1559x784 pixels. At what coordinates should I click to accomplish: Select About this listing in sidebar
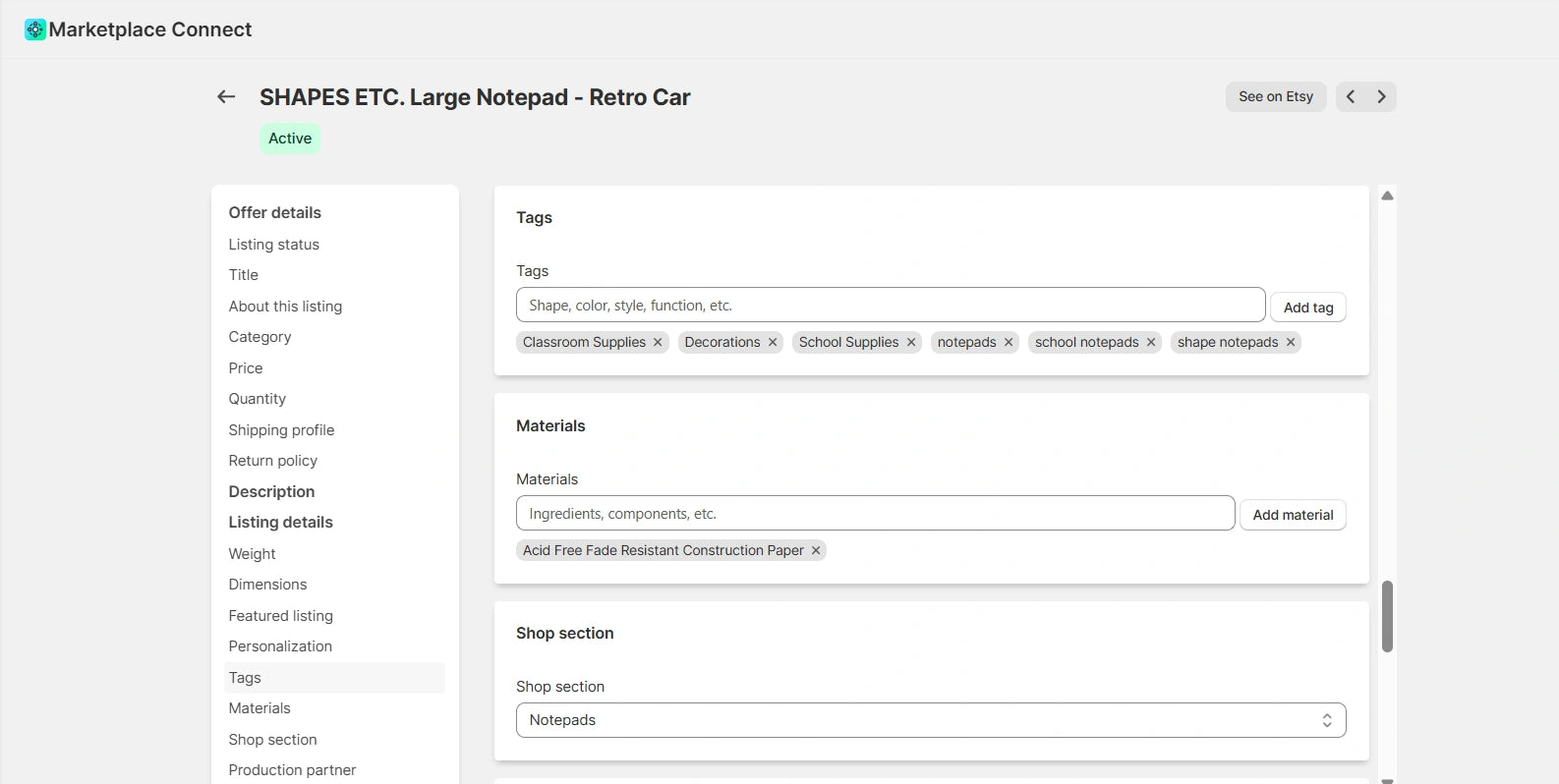pos(286,307)
